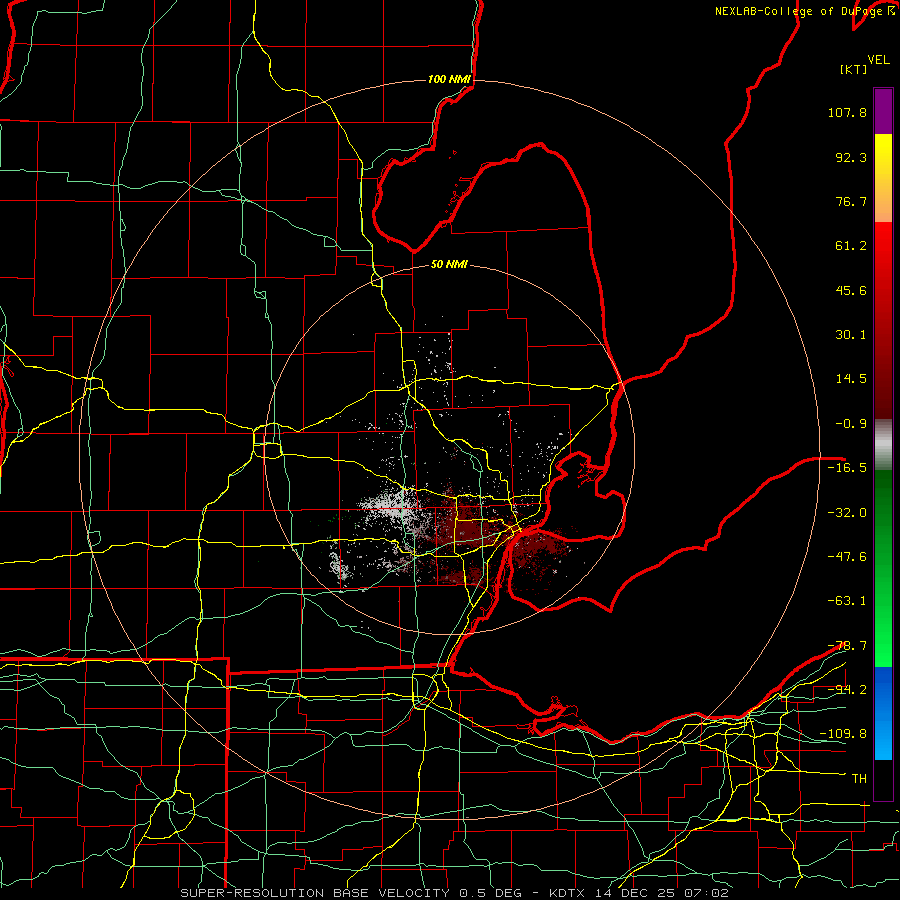Select the 14.5 legend value
The height and width of the screenshot is (900, 900).
[851, 379]
